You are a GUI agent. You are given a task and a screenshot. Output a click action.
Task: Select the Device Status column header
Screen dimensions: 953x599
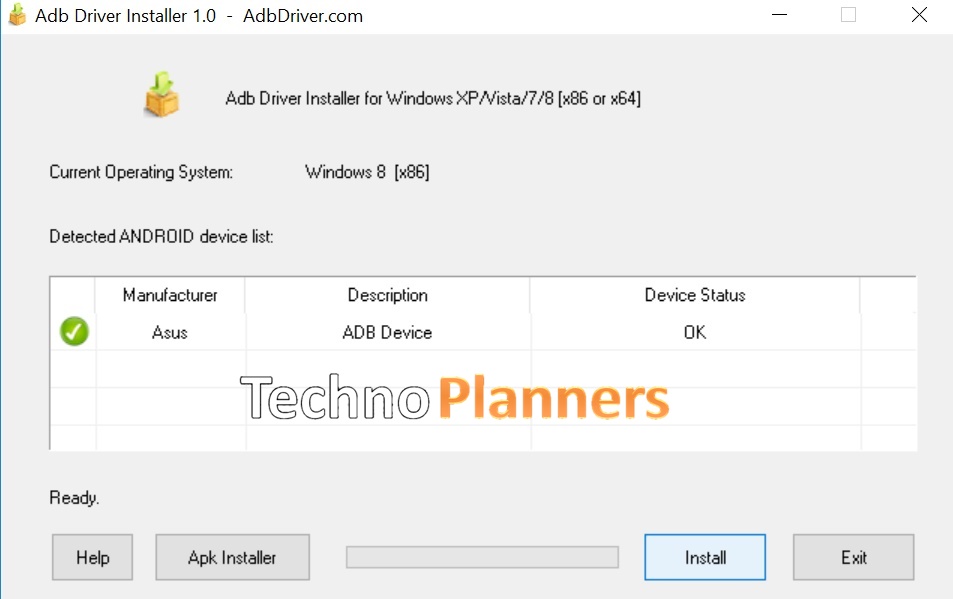click(694, 295)
